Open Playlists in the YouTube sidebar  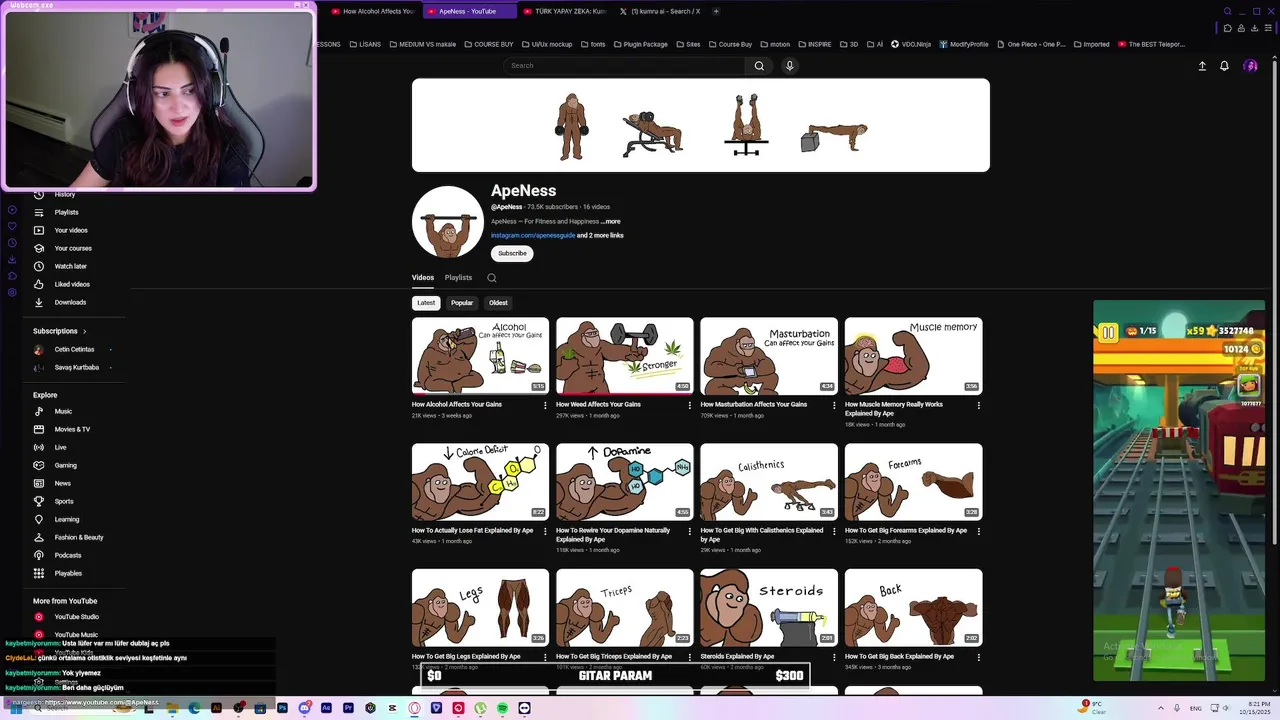coord(66,212)
